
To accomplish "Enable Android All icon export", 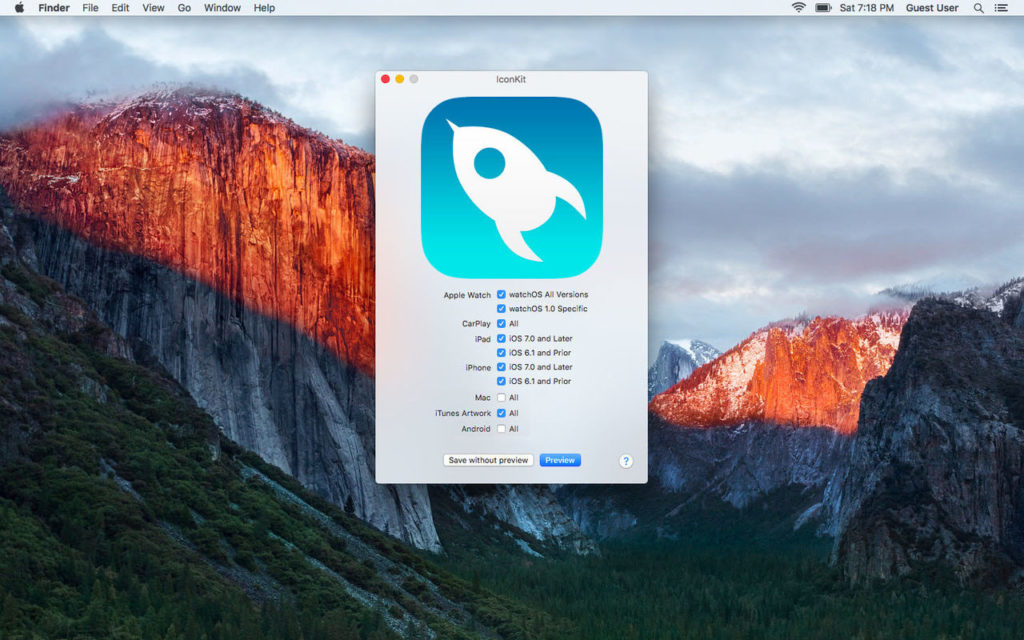I will point(502,429).
